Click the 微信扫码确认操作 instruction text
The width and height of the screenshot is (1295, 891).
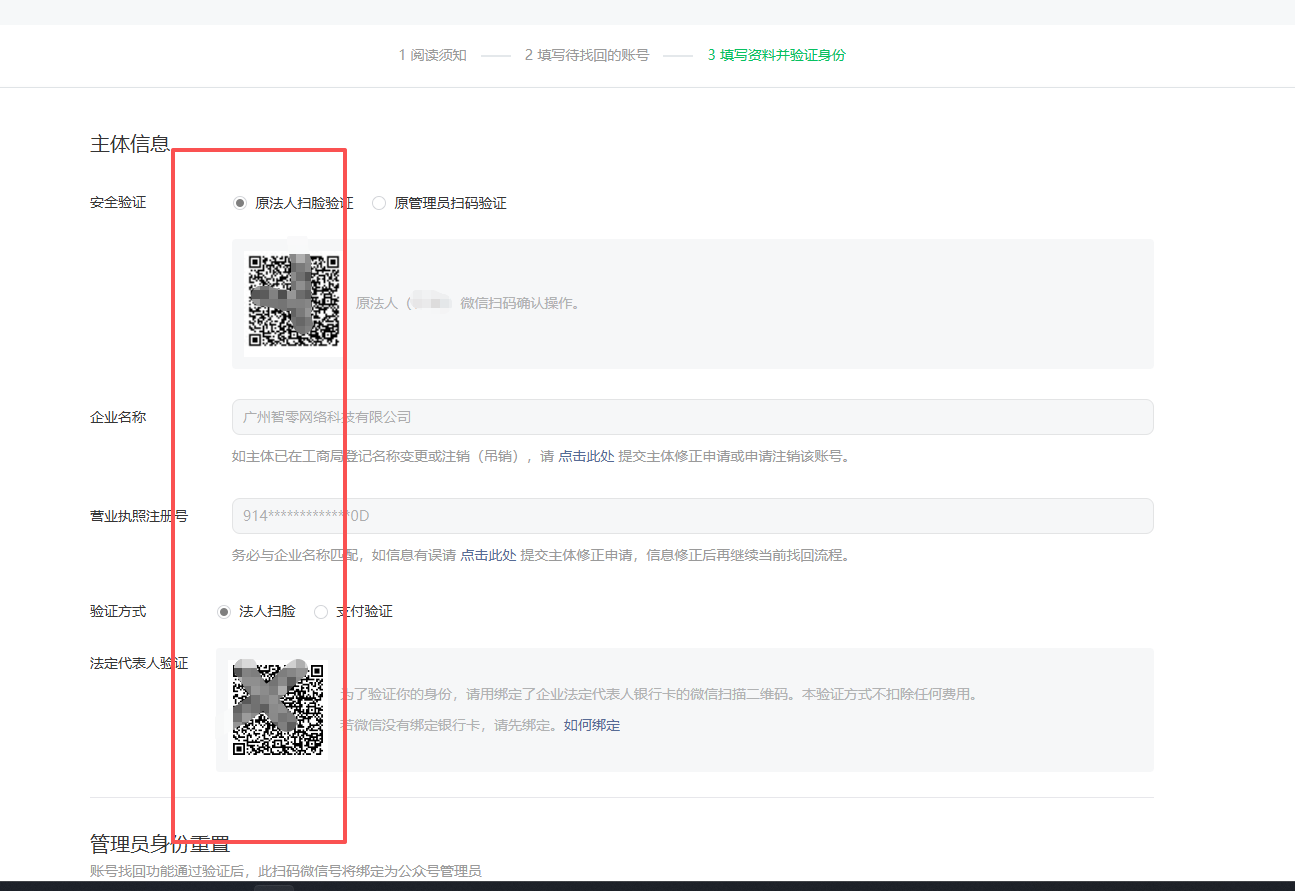(x=520, y=303)
